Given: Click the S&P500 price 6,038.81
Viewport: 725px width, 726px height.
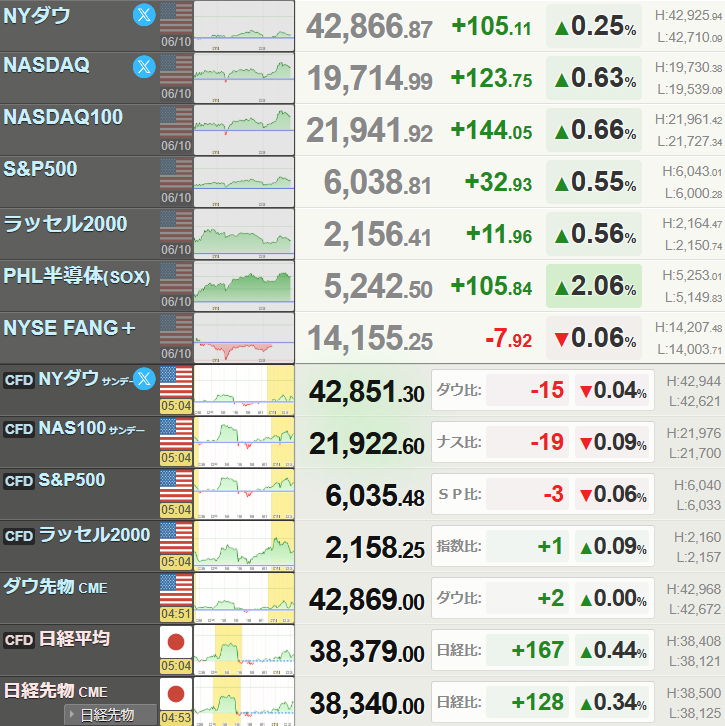Looking at the screenshot, I should click(377, 182).
